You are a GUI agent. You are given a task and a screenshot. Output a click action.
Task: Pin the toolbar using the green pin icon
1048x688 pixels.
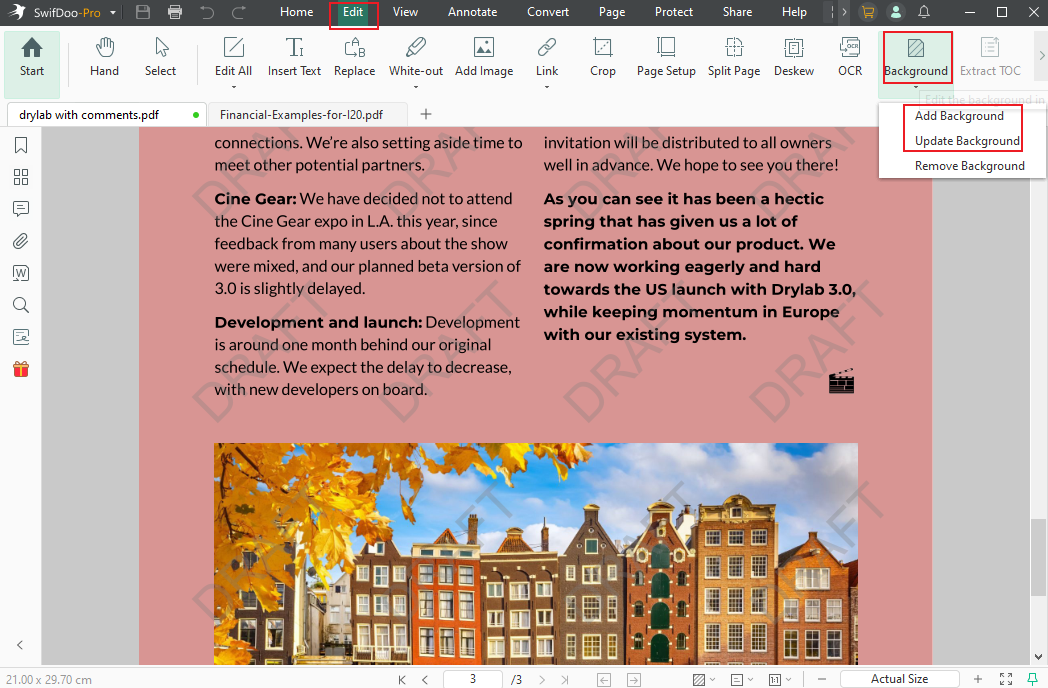click(1031, 679)
